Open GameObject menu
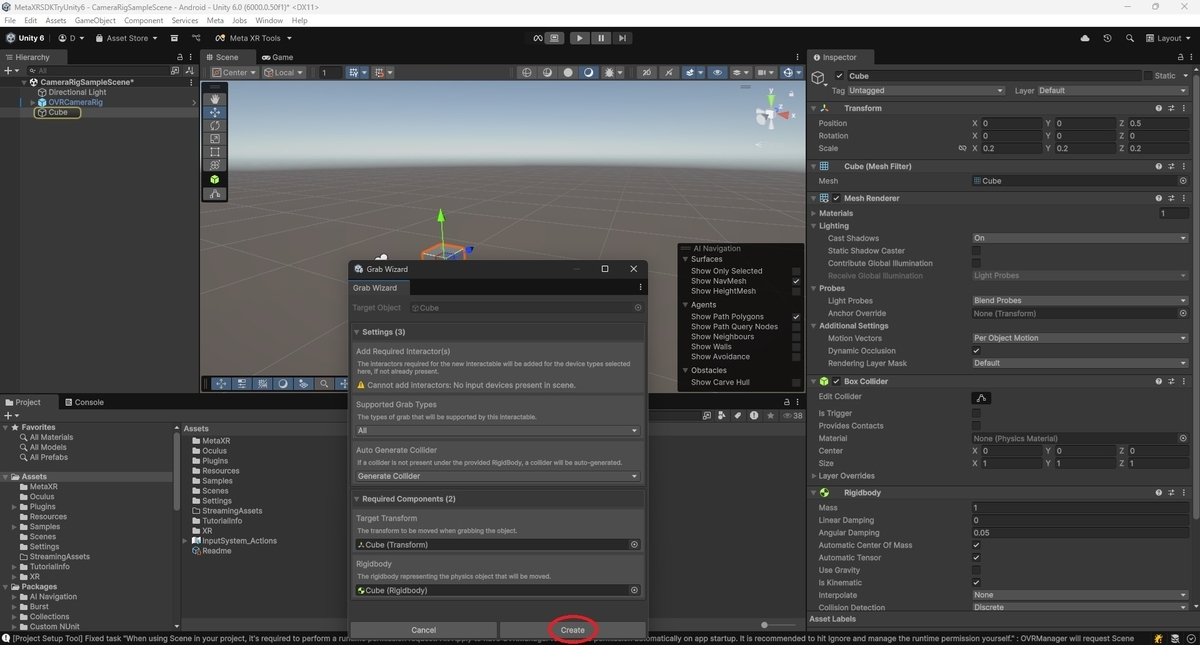This screenshot has width=1200, height=645. pos(95,20)
